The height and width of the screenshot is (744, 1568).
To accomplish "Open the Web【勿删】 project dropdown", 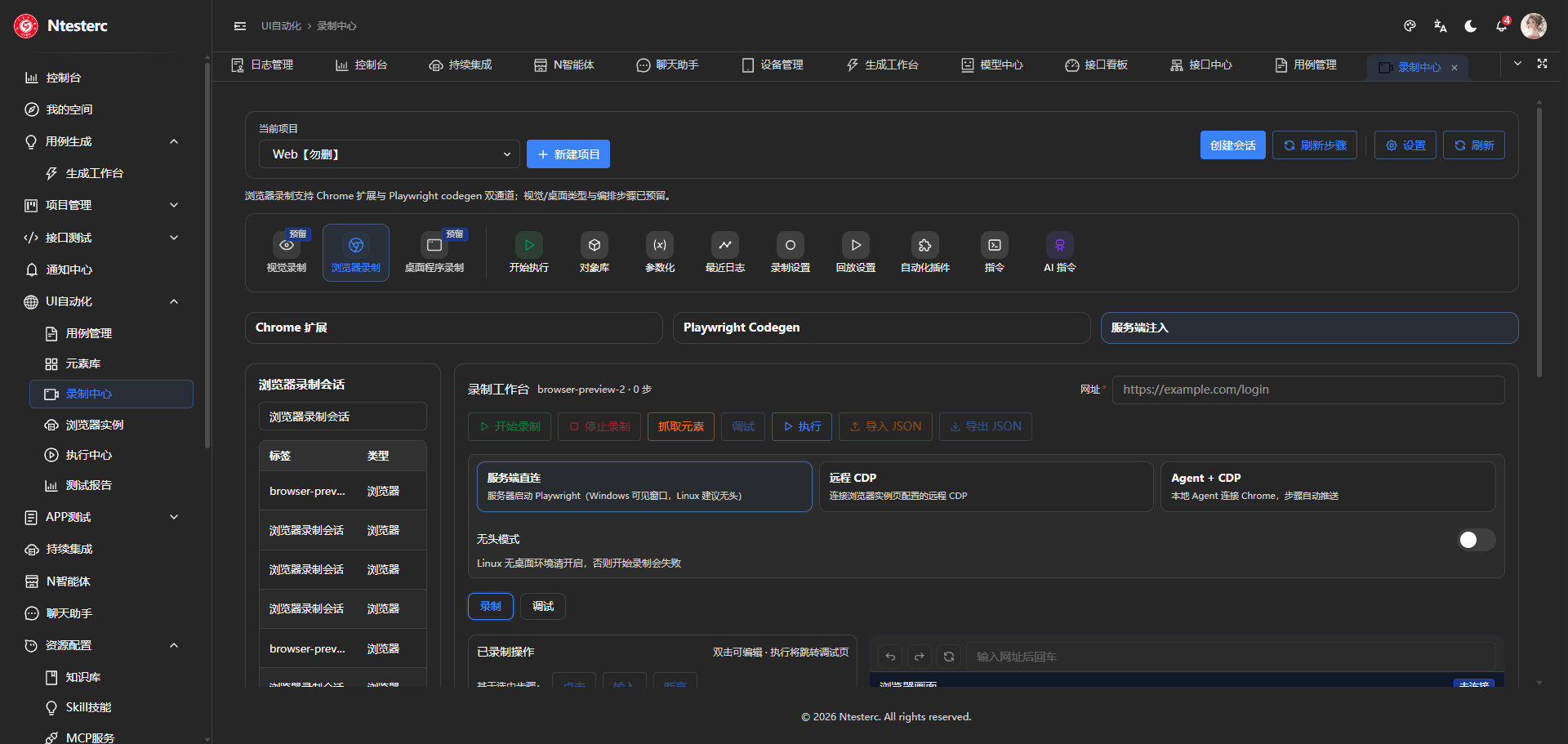I will [x=390, y=154].
